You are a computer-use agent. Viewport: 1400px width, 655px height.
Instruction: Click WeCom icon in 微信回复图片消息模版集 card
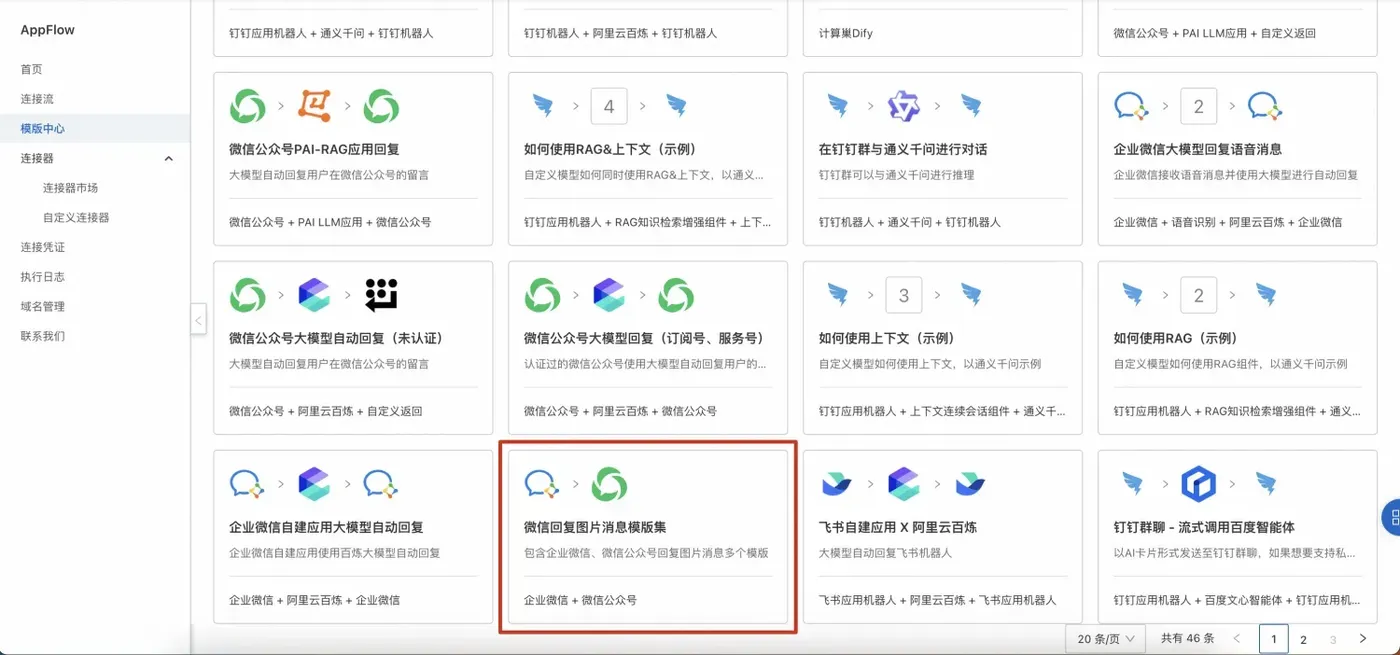(542, 484)
